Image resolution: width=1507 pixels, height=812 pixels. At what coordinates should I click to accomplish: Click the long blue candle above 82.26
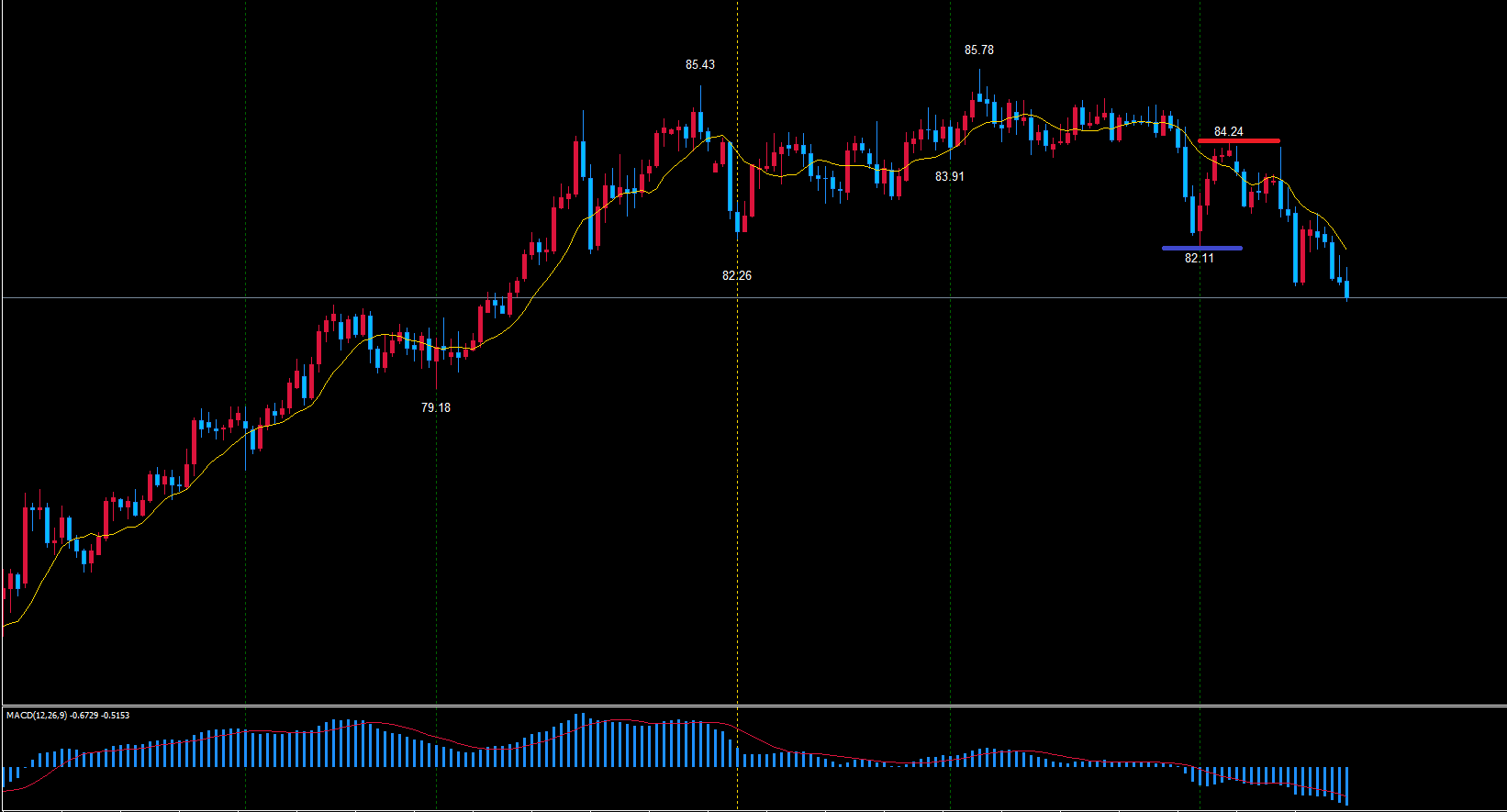coord(730,176)
